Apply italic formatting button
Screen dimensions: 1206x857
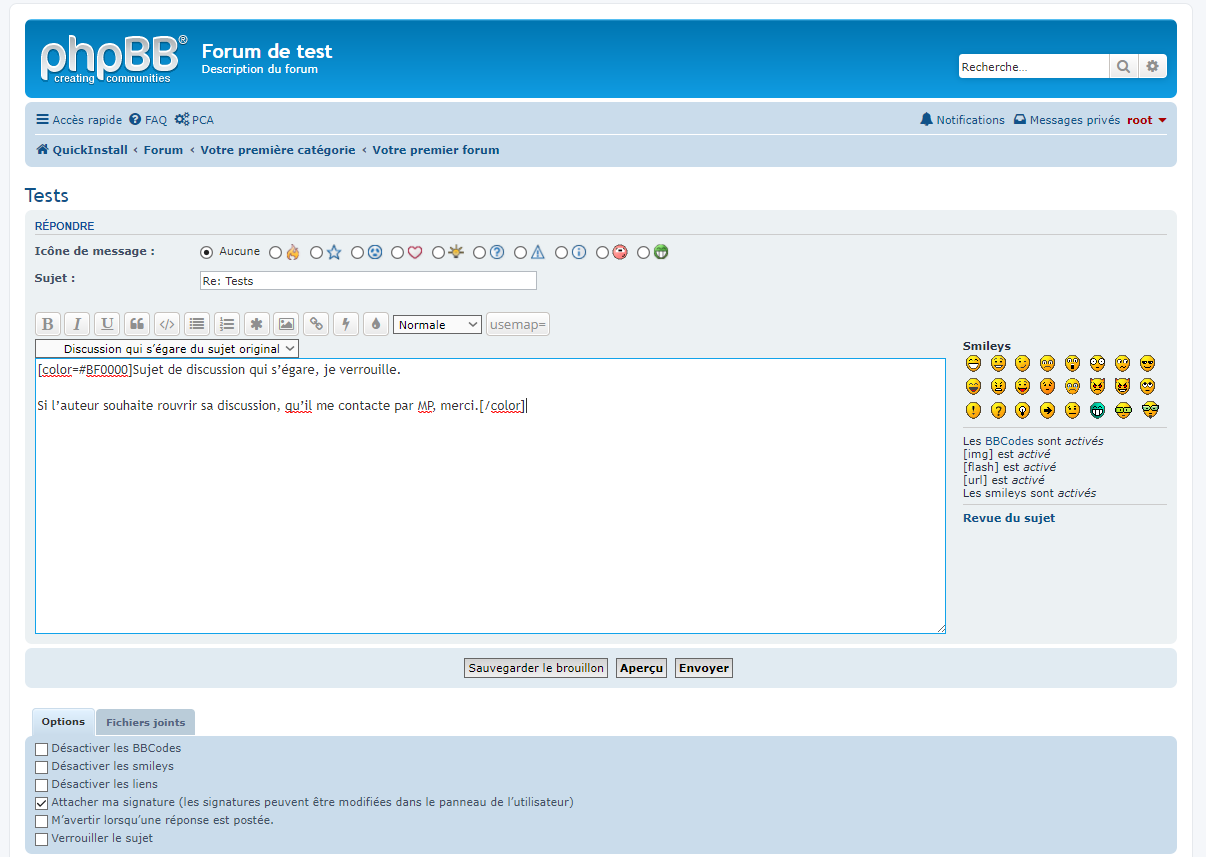(77, 324)
